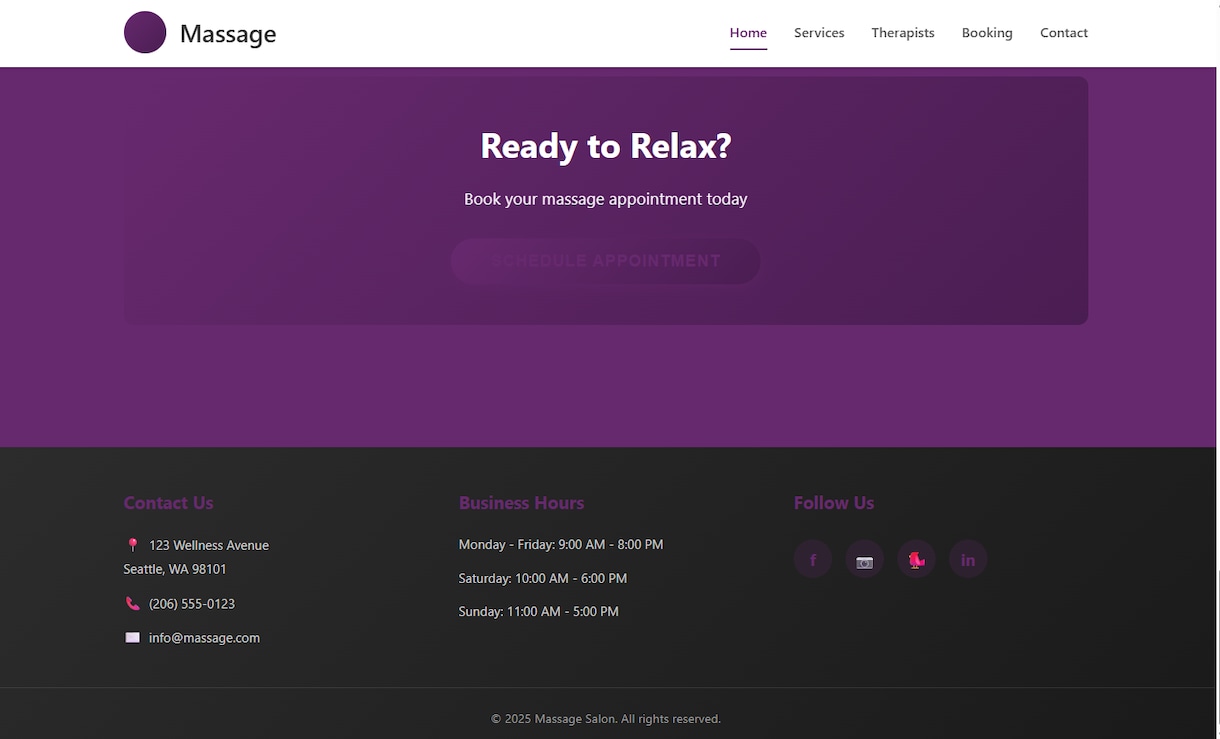Screen dimensions: 1220x739
Task: Click the 123 Wellness Avenue address text
Action: pyautogui.click(x=209, y=545)
